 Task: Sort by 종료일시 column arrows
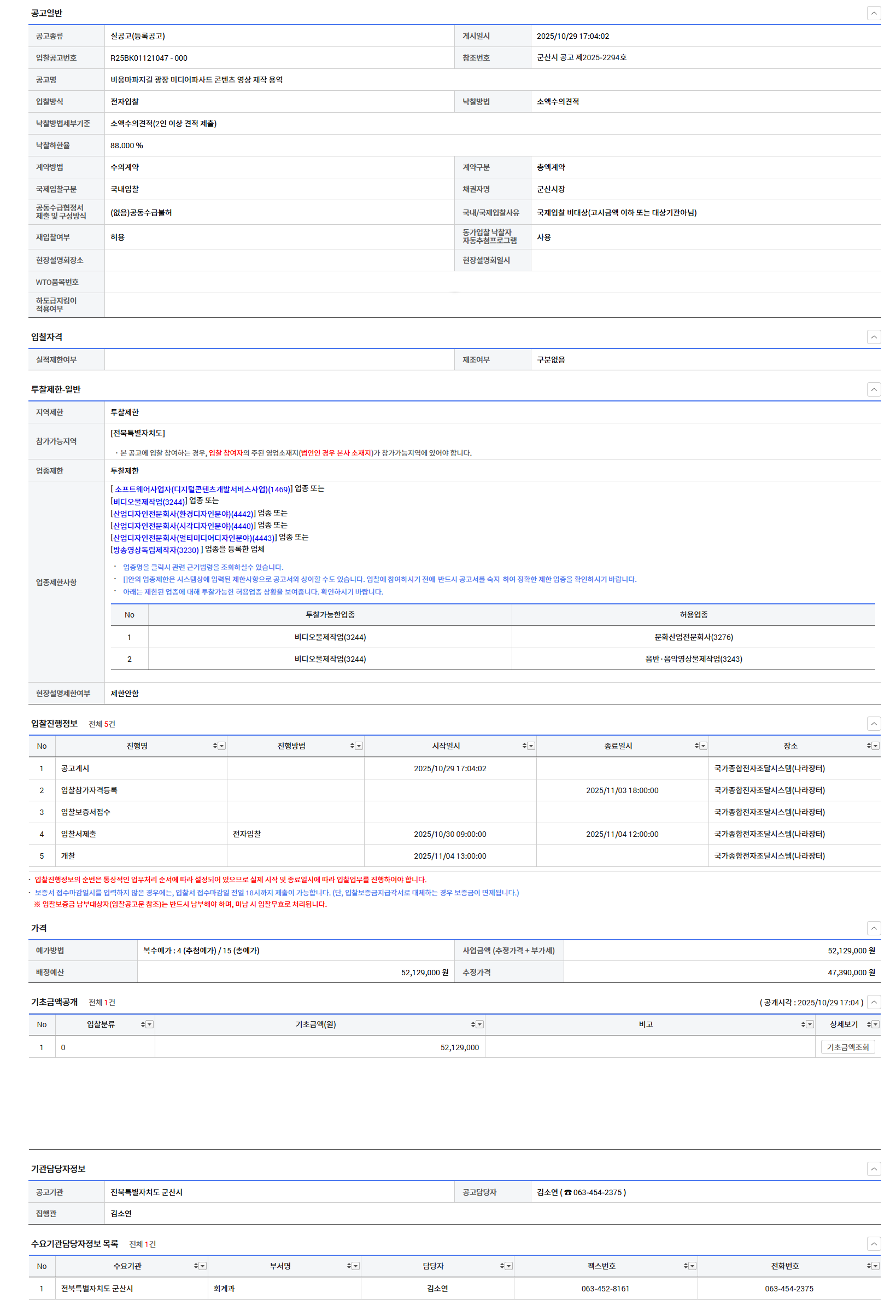[x=696, y=746]
